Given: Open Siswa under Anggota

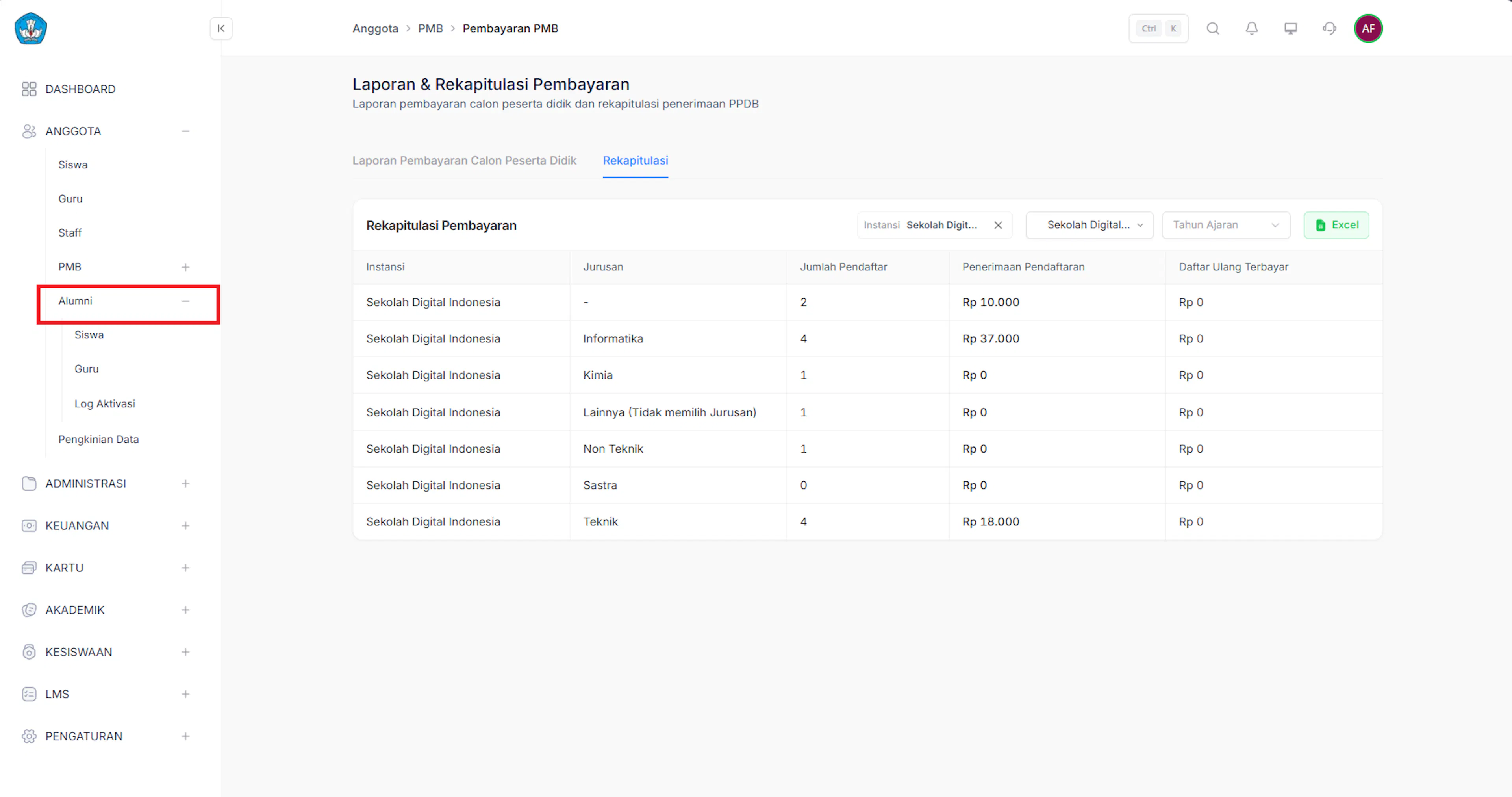Looking at the screenshot, I should coord(73,165).
